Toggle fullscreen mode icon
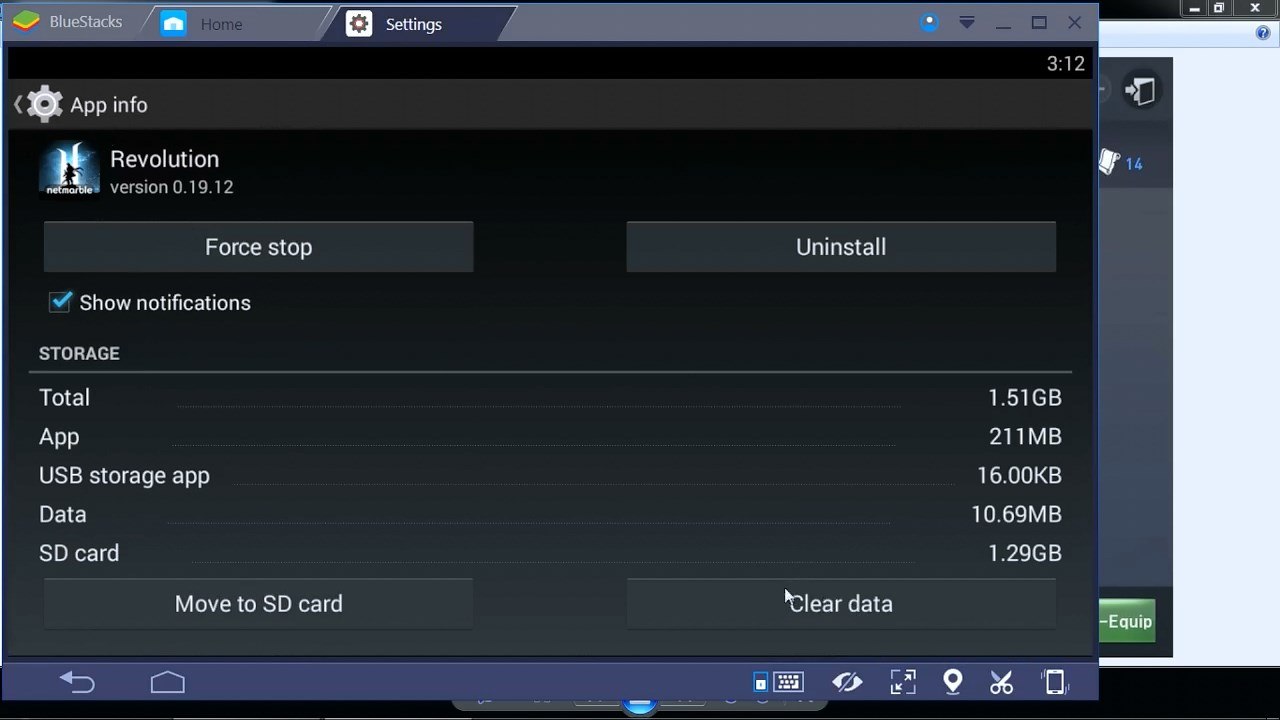Screen dimensions: 1280x720 point(903,682)
